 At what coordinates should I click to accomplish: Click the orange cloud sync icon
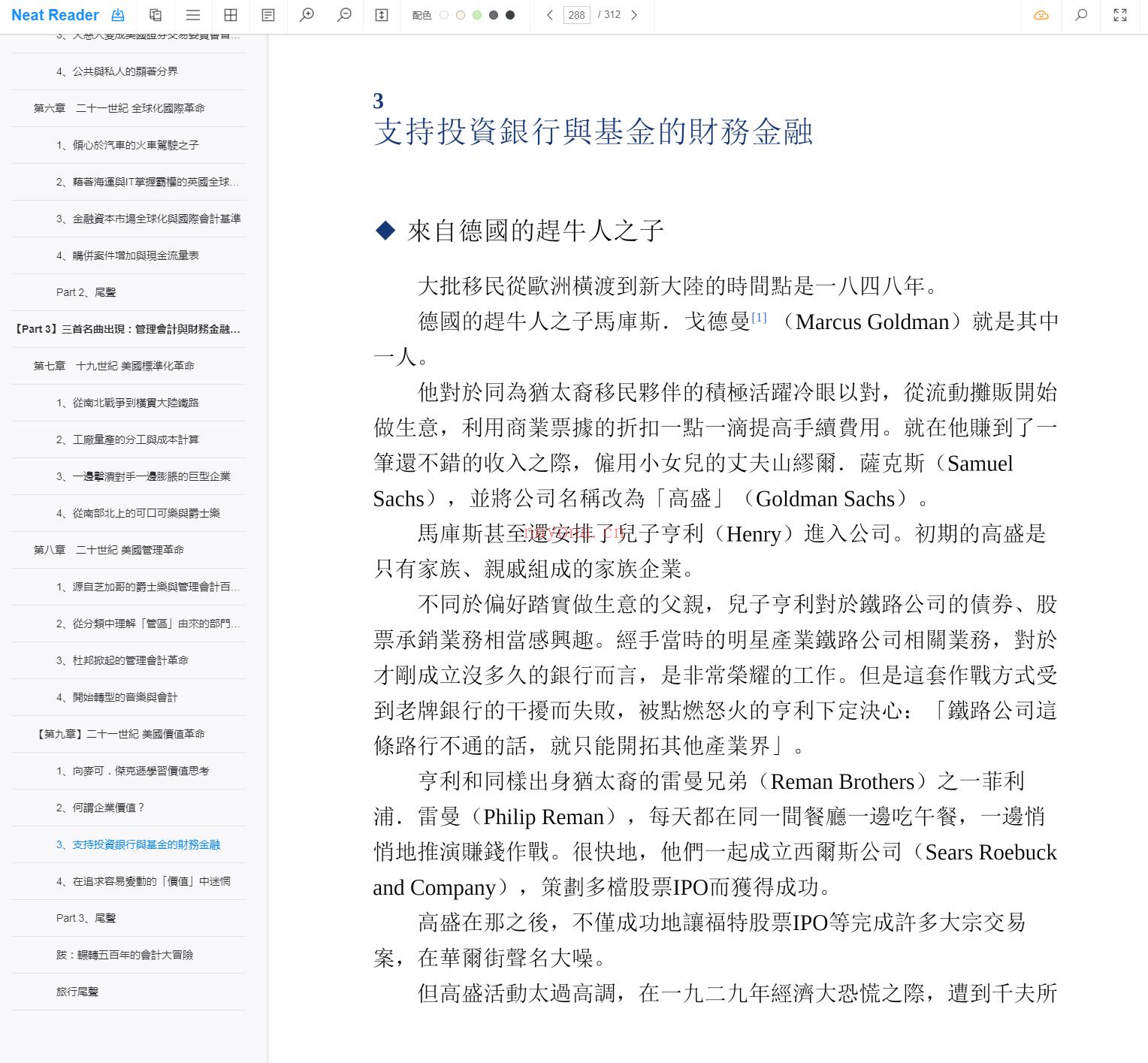1041,15
